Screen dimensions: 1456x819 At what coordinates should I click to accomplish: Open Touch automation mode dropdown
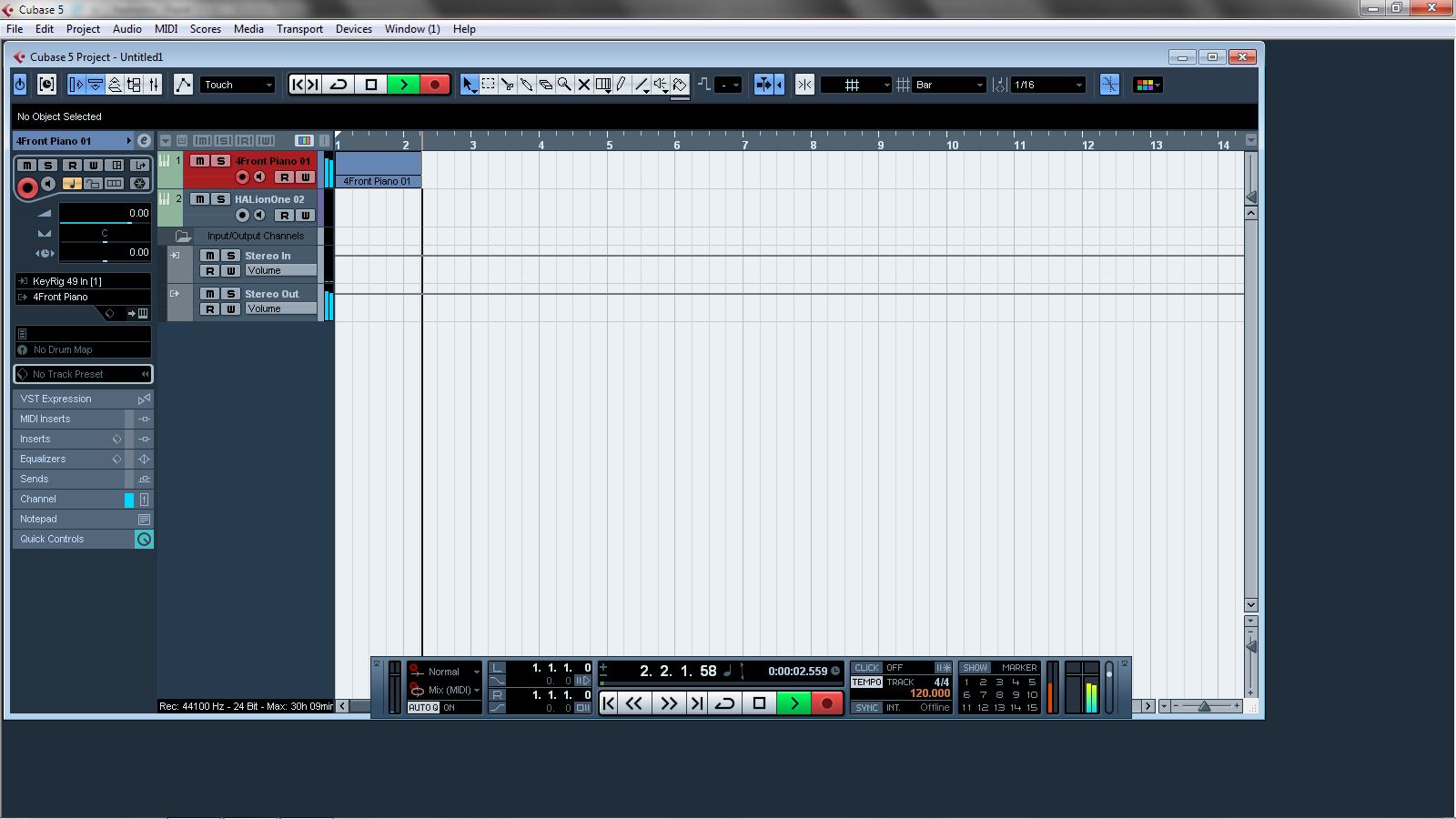[x=238, y=85]
